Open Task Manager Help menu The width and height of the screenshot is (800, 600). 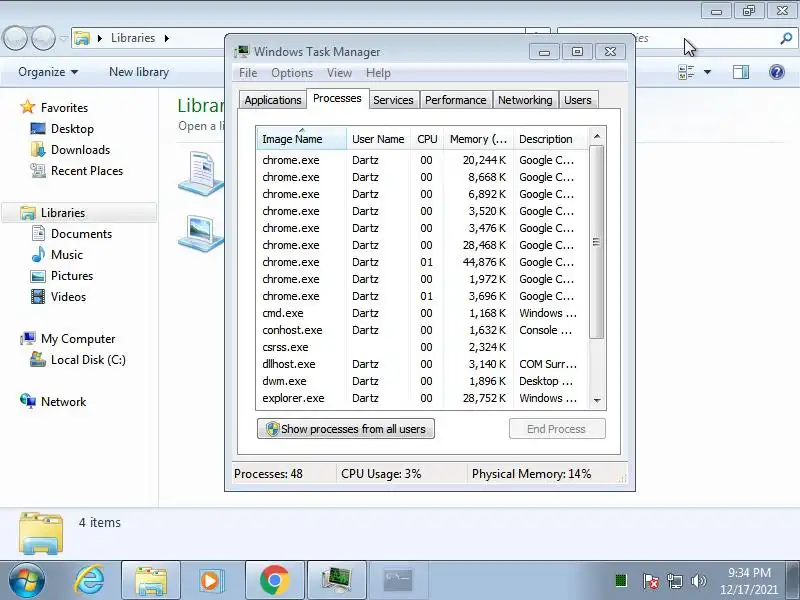coord(378,73)
